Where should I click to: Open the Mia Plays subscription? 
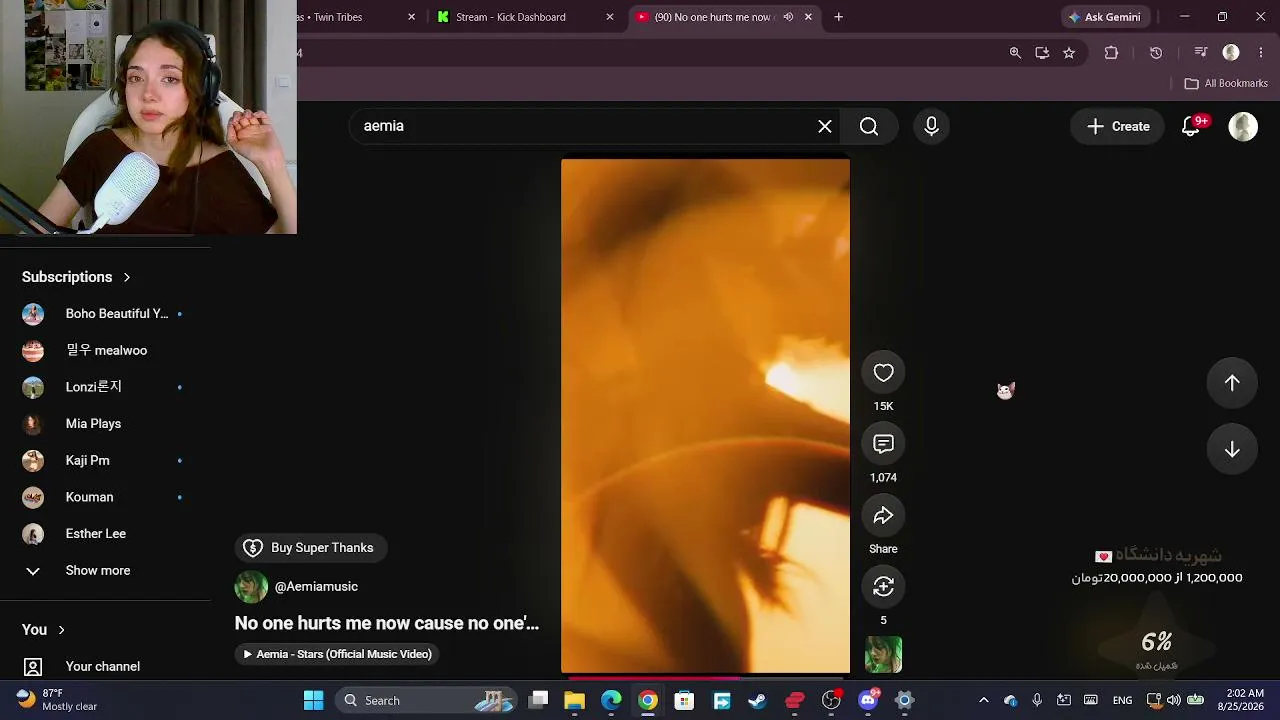pos(105,424)
